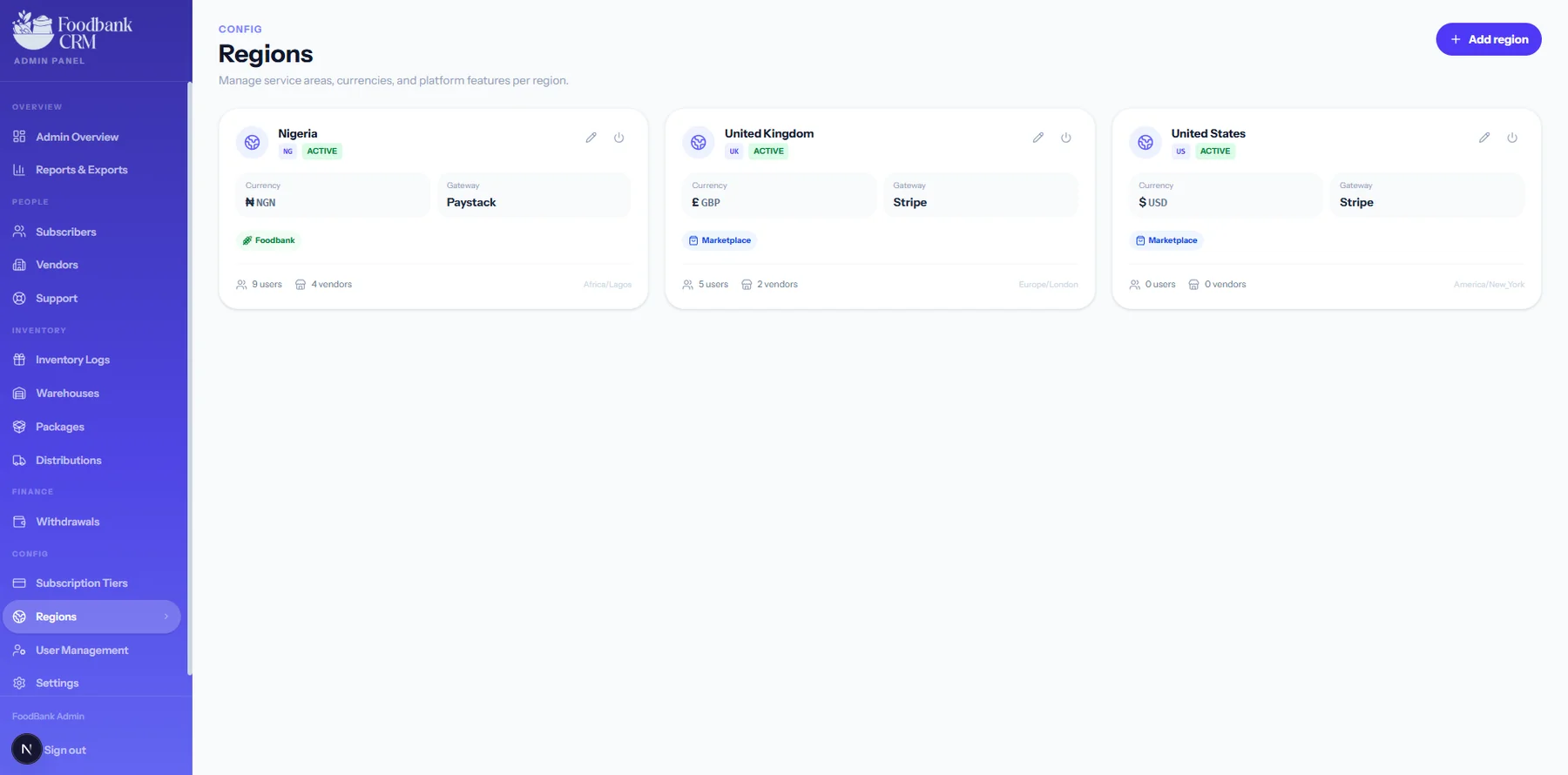Click '4 vendors' on the Nigeria card
The height and width of the screenshot is (775, 1568).
(324, 285)
